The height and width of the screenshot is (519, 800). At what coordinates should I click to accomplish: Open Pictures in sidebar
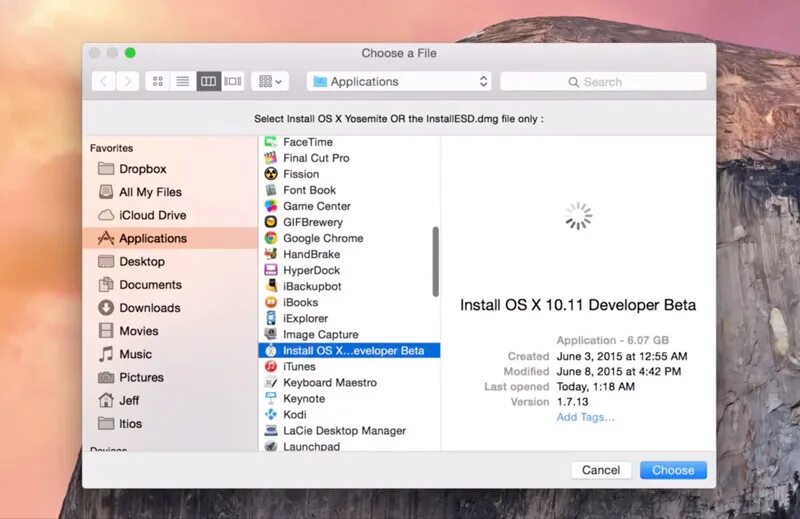click(170, 377)
